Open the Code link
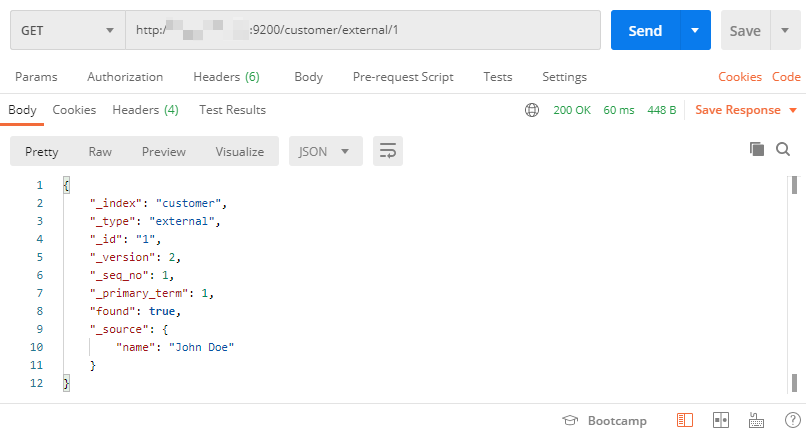 pos(786,77)
